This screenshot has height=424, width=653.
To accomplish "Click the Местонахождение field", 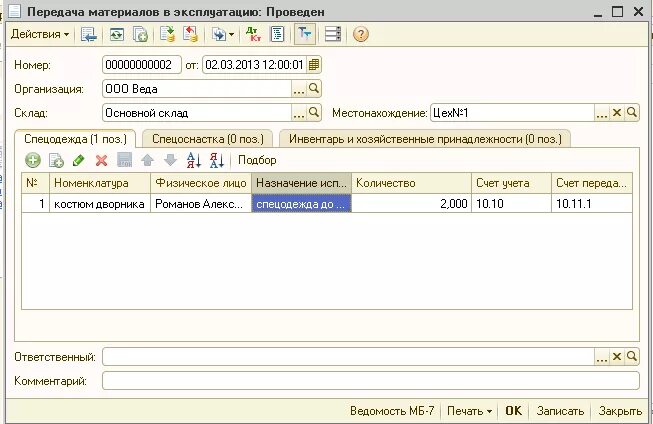I will coord(512,113).
